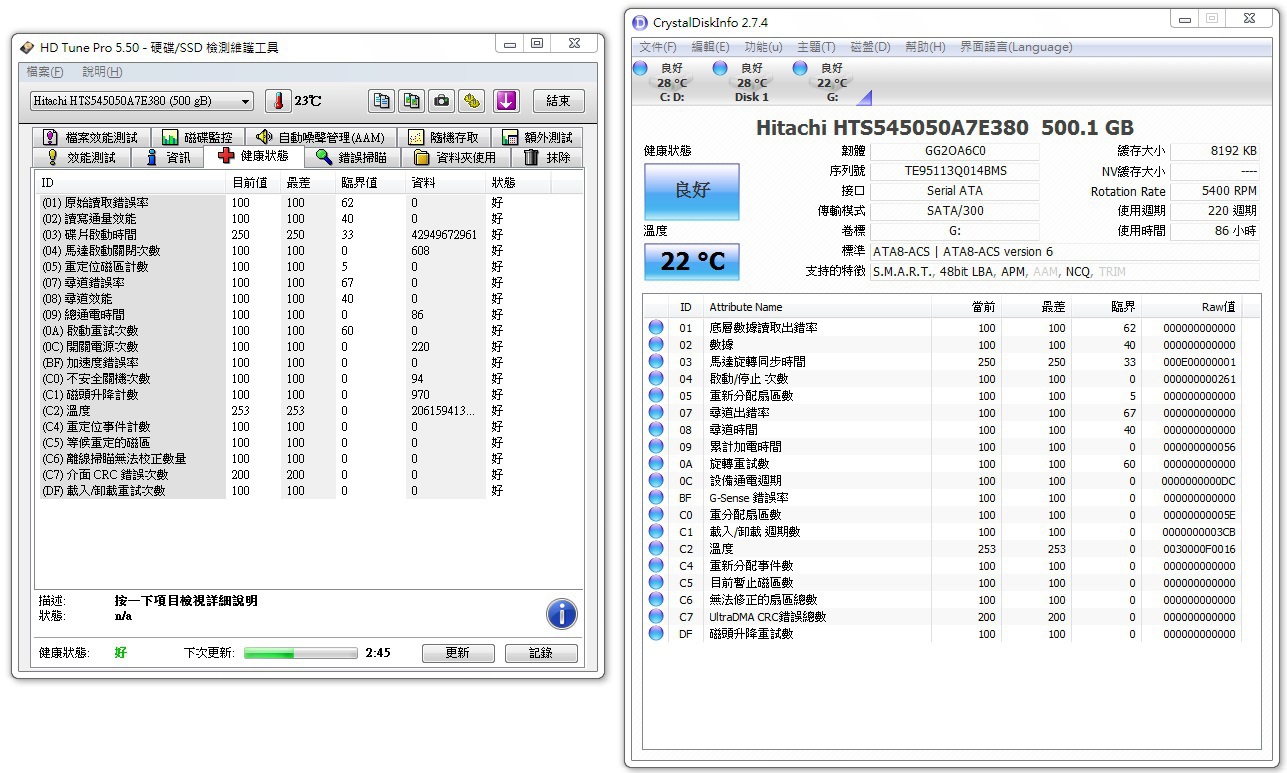
Task: Click the 5400 RPM rotation rate field
Action: pyautogui.click(x=1214, y=191)
